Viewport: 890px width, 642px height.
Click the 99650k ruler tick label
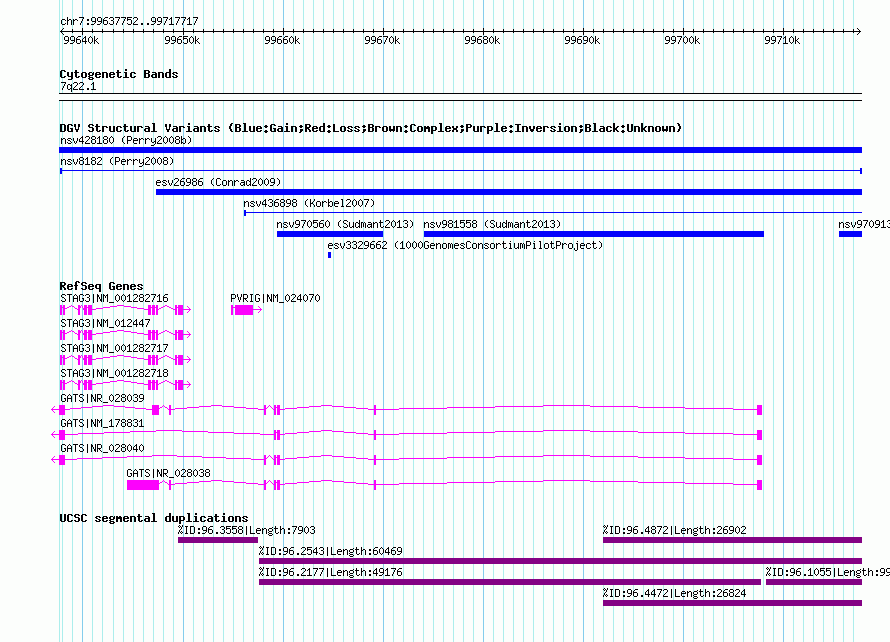tap(182, 40)
